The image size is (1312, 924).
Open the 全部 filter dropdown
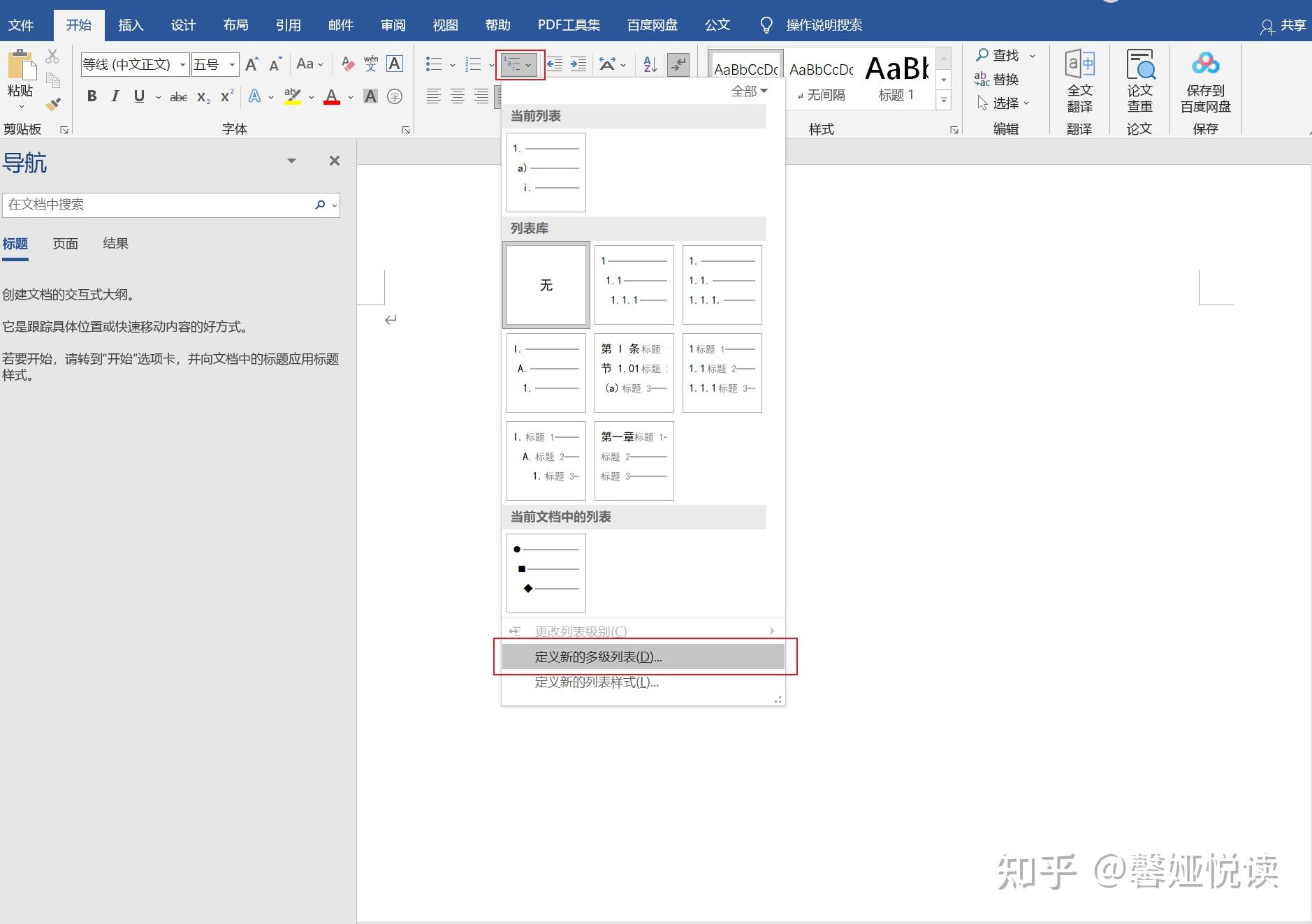click(x=749, y=91)
